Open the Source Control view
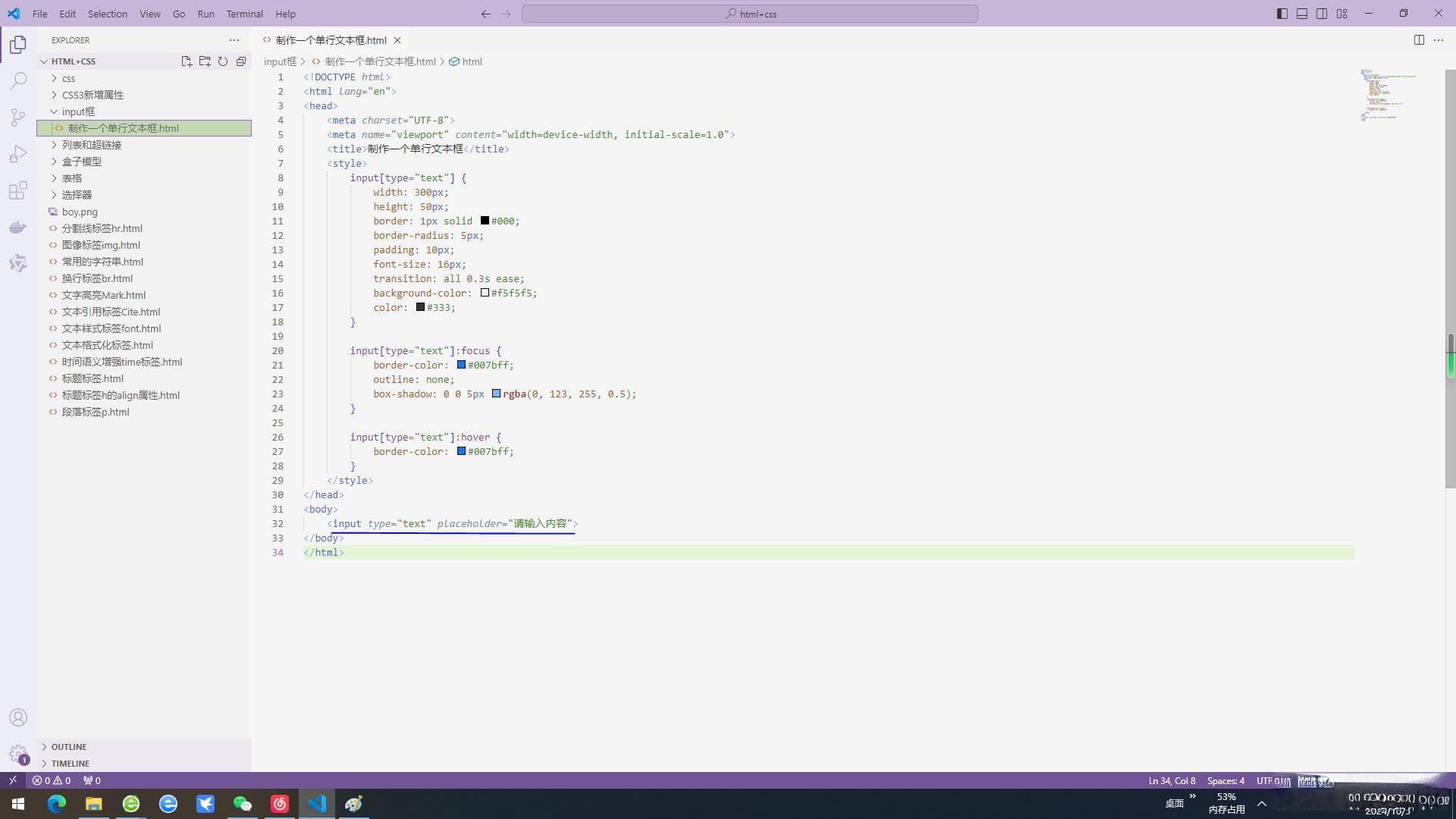The height and width of the screenshot is (819, 1456). point(18,118)
